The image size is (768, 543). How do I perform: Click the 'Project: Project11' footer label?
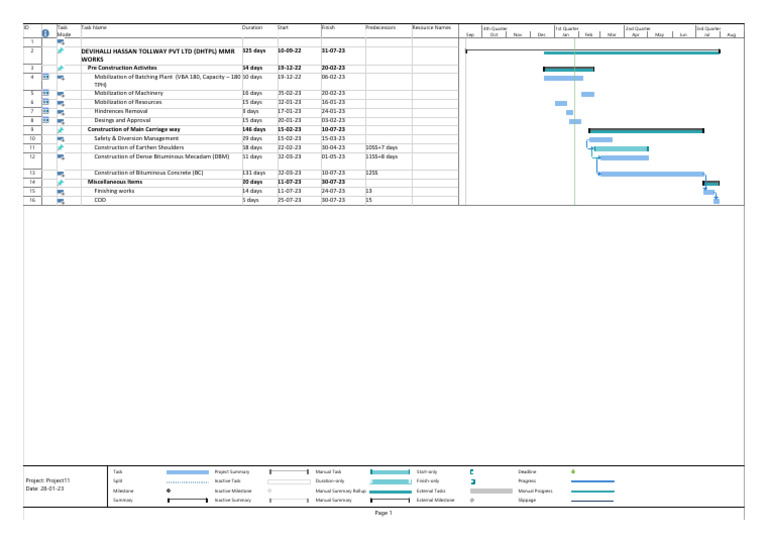[48, 481]
